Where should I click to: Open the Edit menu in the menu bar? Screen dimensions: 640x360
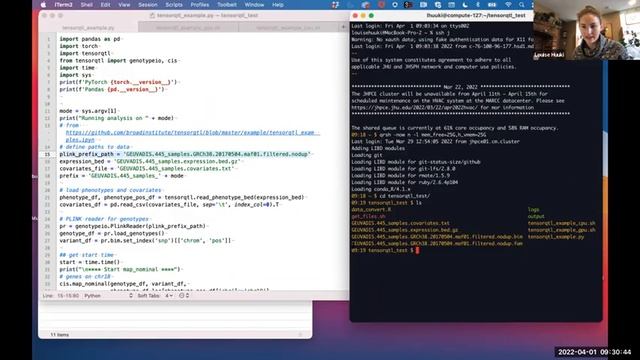coord(105,5)
